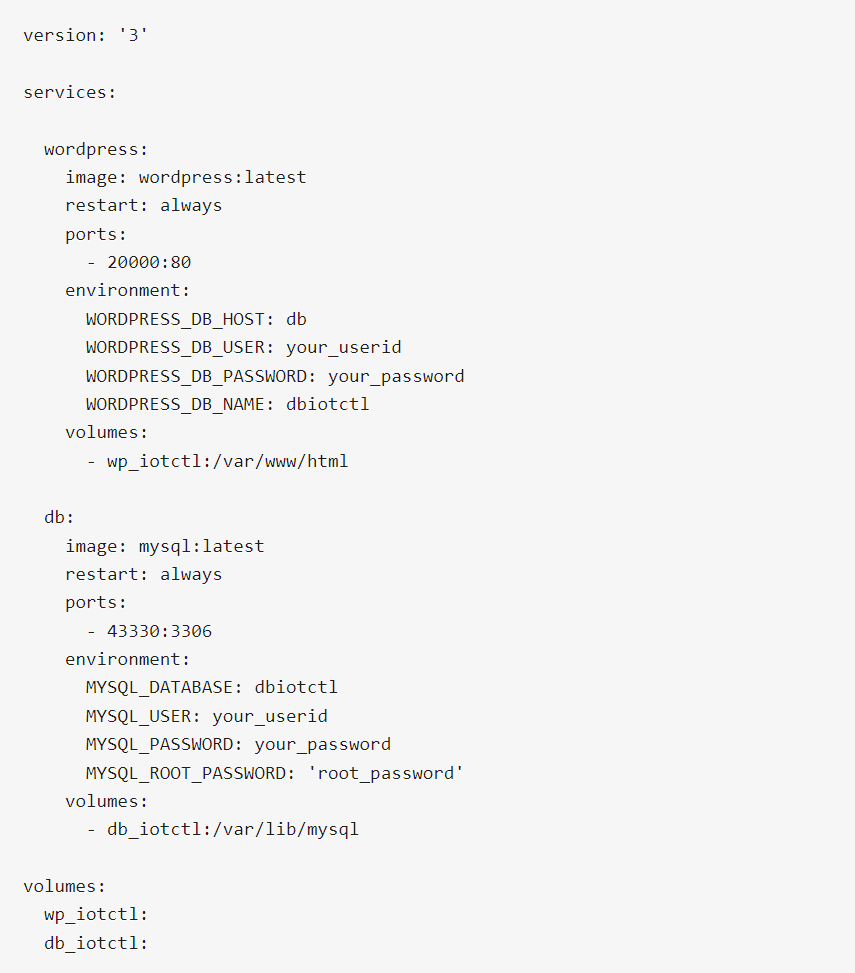Click the MYSQL_USER variable line

pyautogui.click(x=206, y=716)
